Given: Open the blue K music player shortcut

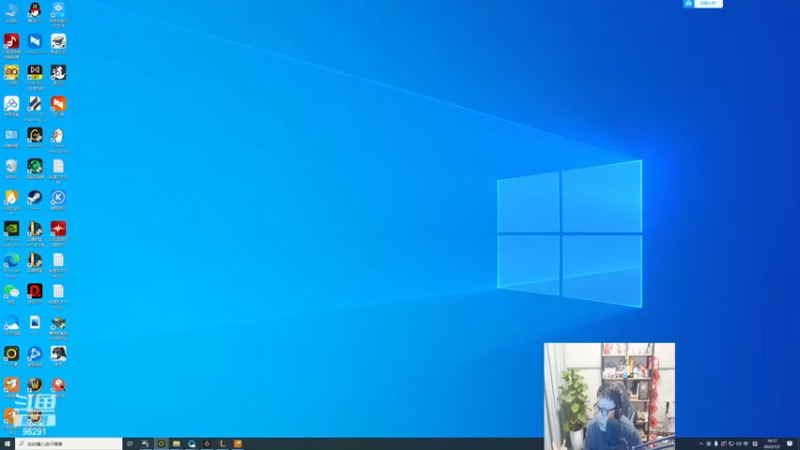Looking at the screenshot, I should coord(58,198).
